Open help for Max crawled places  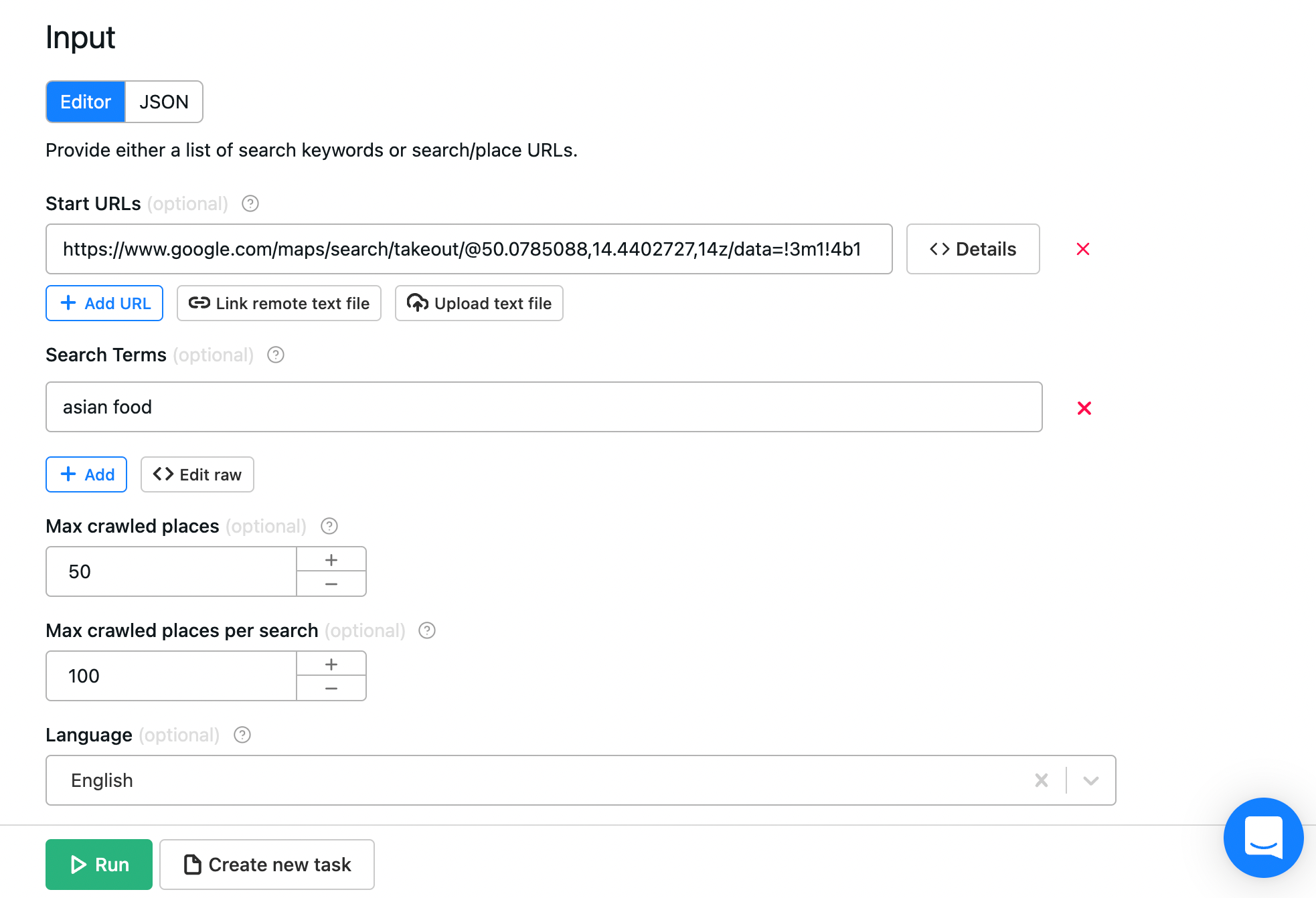click(x=329, y=526)
